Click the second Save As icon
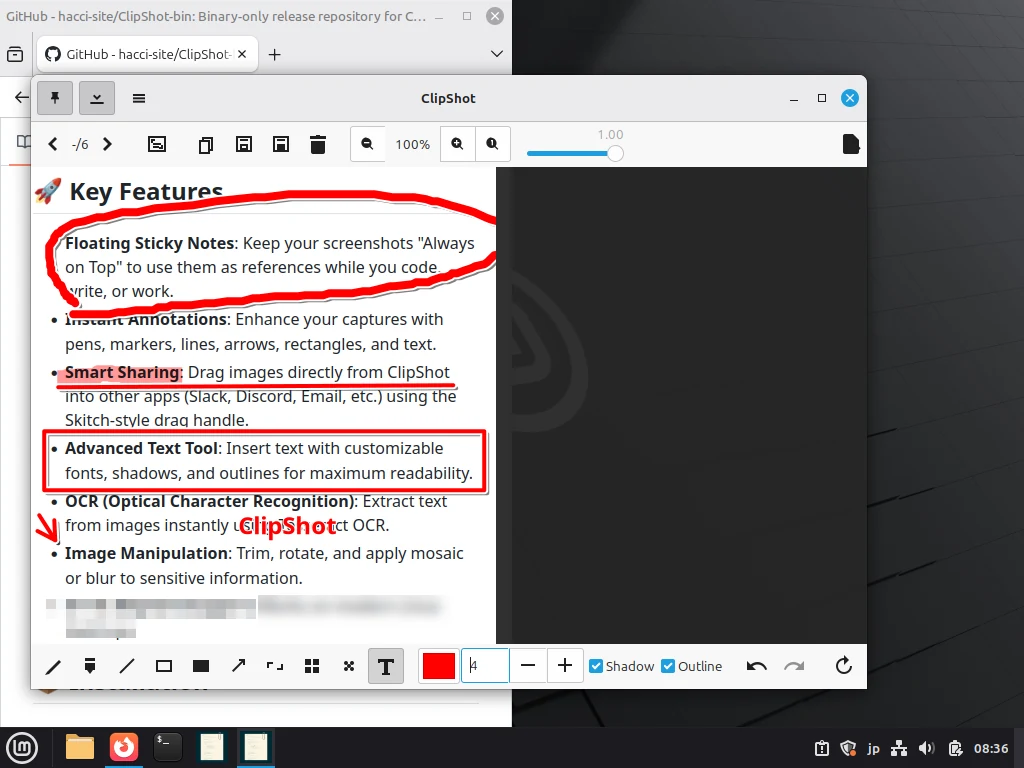The image size is (1024, 768). (x=281, y=144)
